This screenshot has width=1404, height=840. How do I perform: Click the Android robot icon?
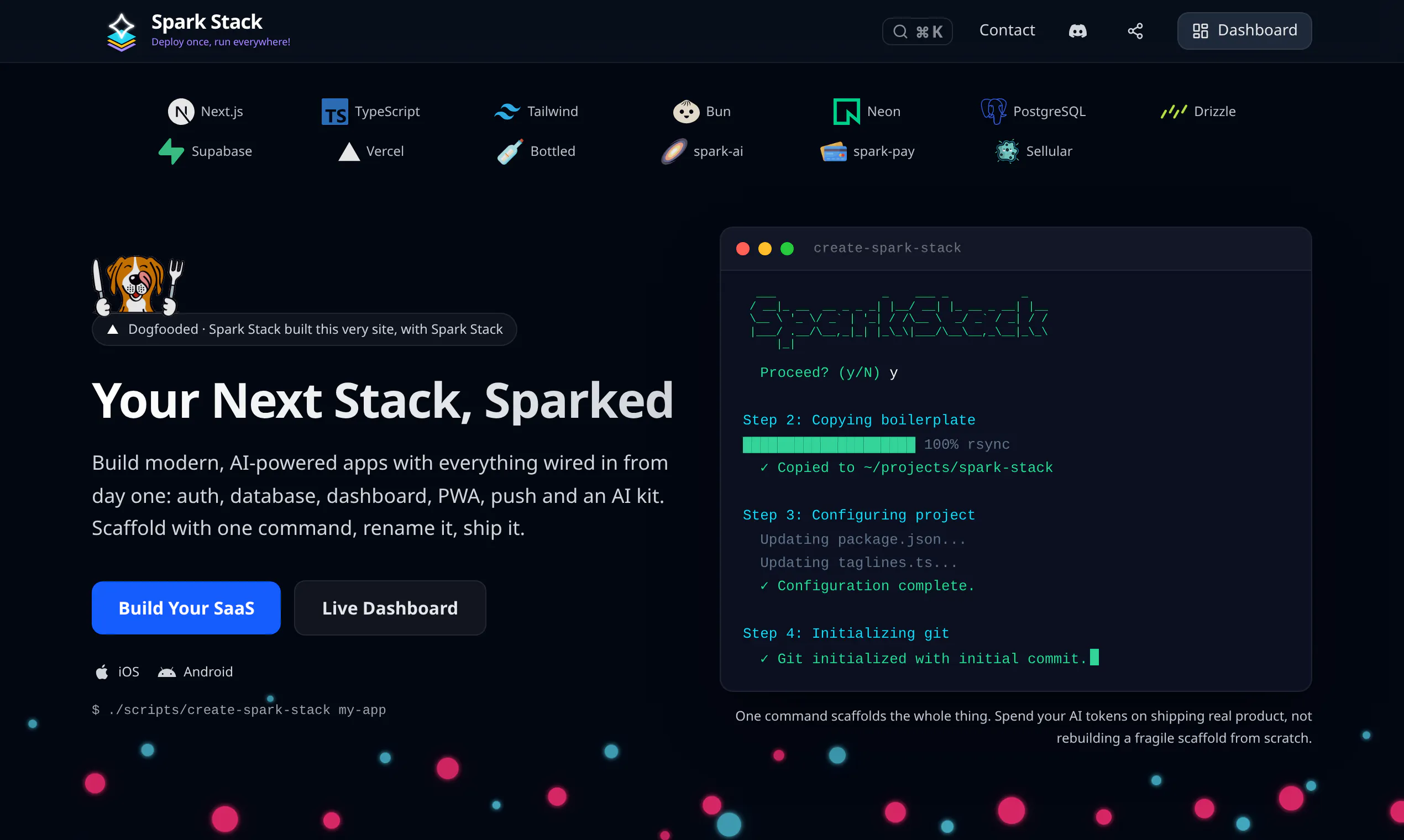[166, 672]
